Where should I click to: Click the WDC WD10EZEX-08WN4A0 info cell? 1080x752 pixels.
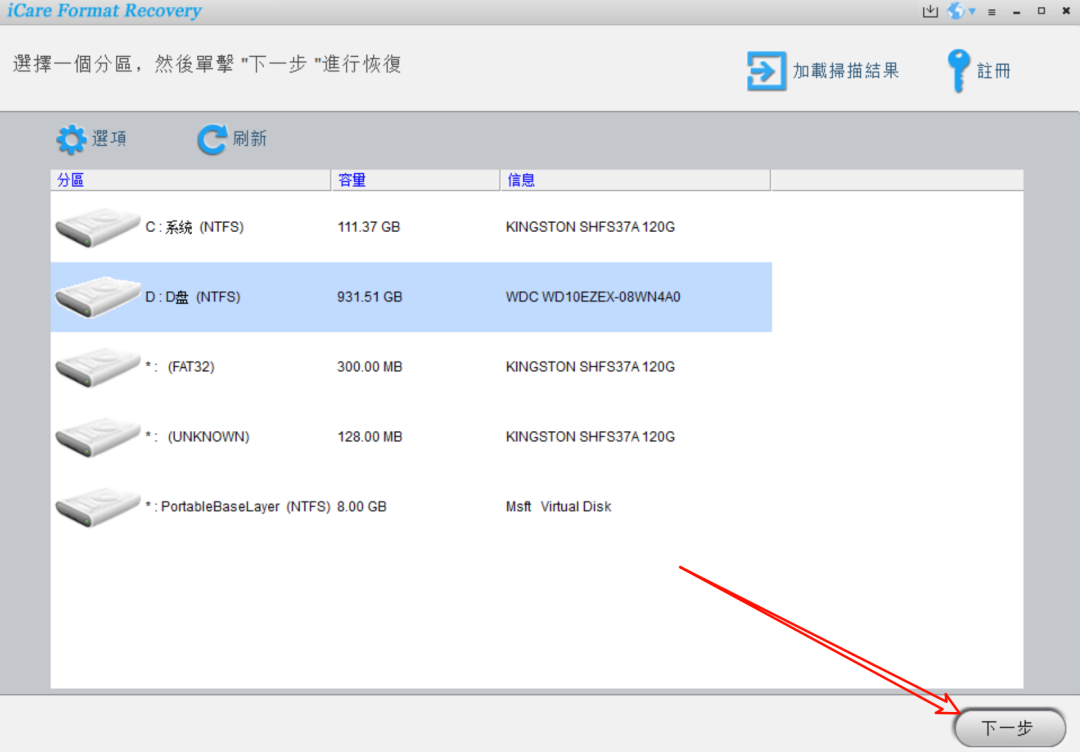point(593,297)
